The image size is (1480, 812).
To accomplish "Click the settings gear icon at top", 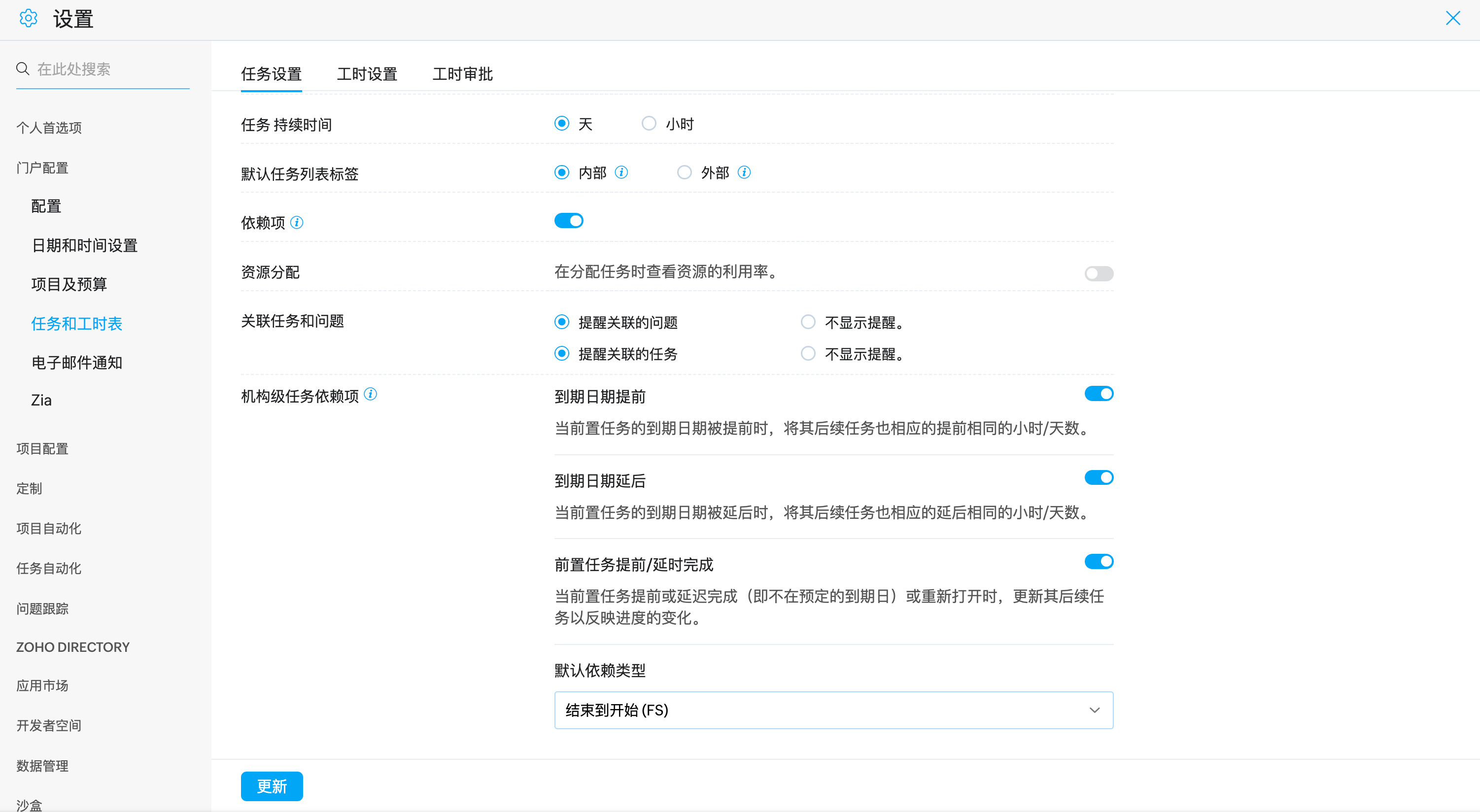I will [x=28, y=18].
